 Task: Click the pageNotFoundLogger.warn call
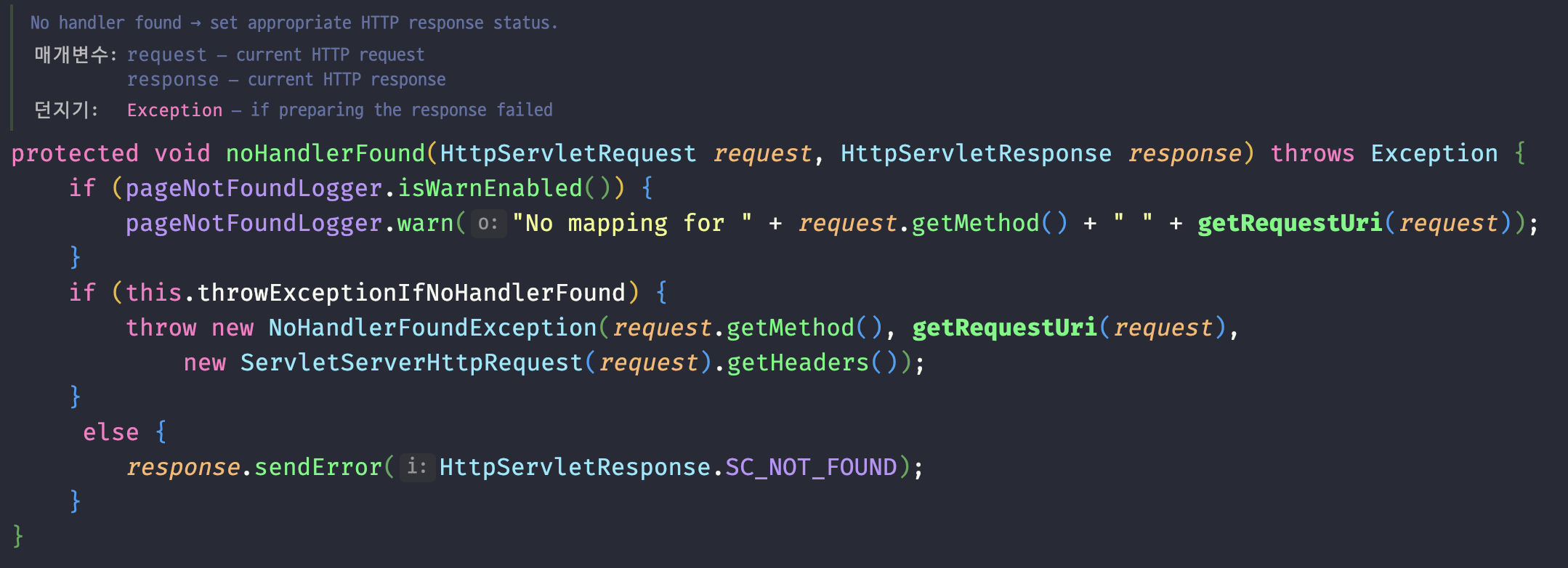click(x=290, y=223)
